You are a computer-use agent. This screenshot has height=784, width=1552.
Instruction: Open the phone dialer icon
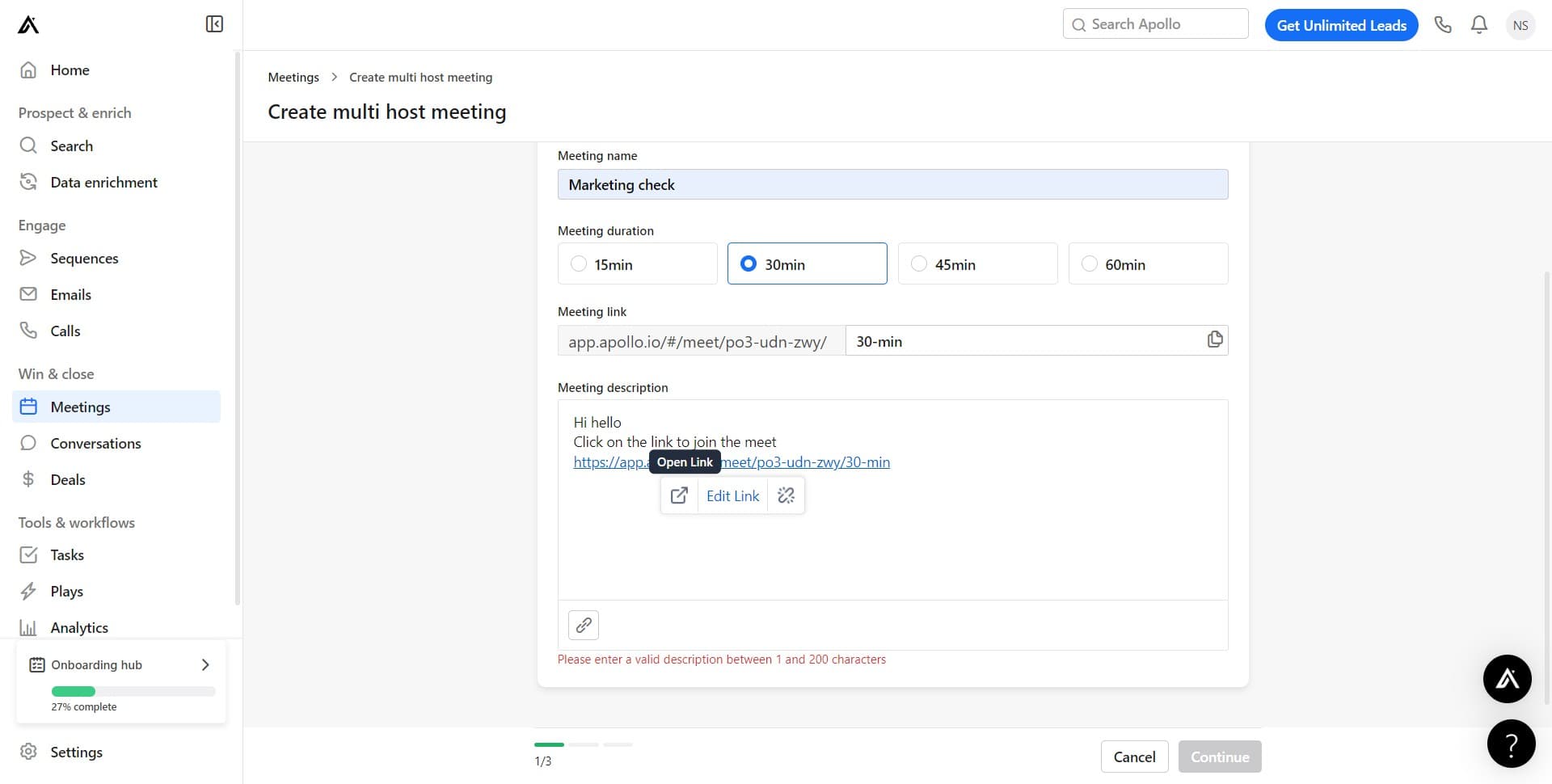tap(1443, 25)
